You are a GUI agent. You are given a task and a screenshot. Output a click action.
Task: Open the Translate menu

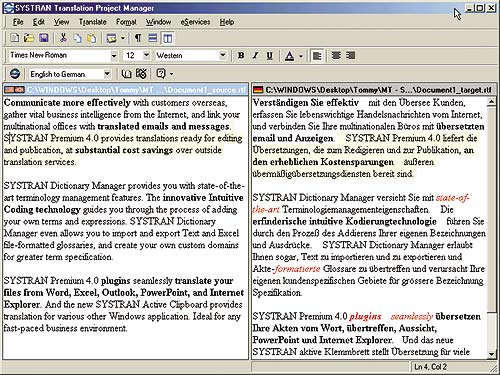coord(93,22)
